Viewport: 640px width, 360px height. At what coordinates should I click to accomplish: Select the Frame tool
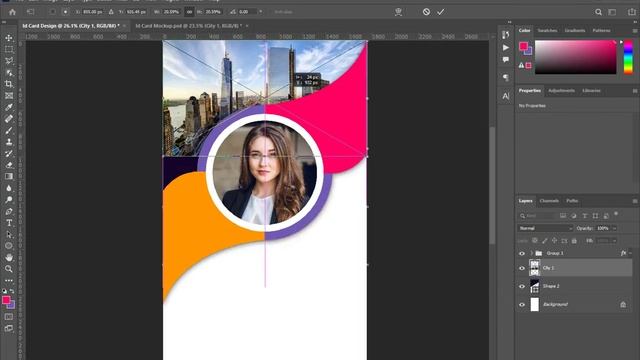tap(9, 96)
